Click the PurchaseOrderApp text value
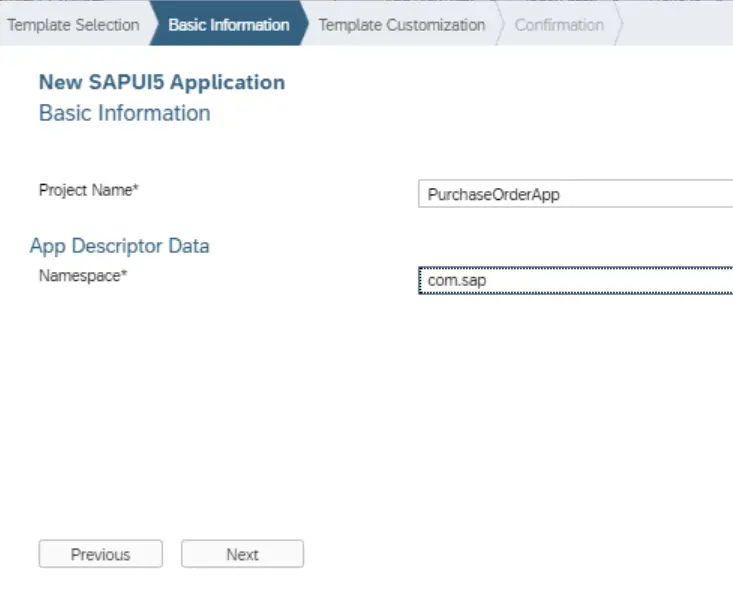Screen dimensions: 733x599 point(493,195)
